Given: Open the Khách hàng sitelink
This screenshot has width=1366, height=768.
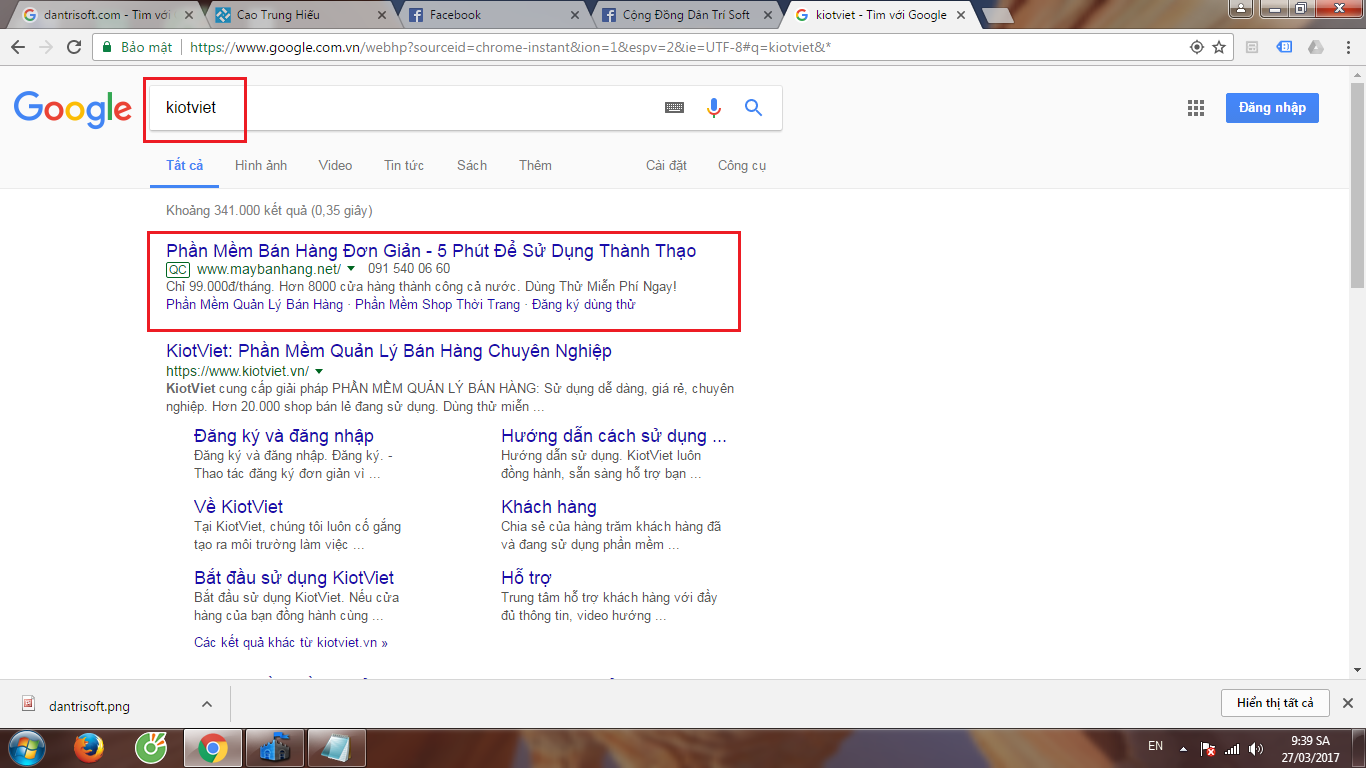Looking at the screenshot, I should click(549, 507).
